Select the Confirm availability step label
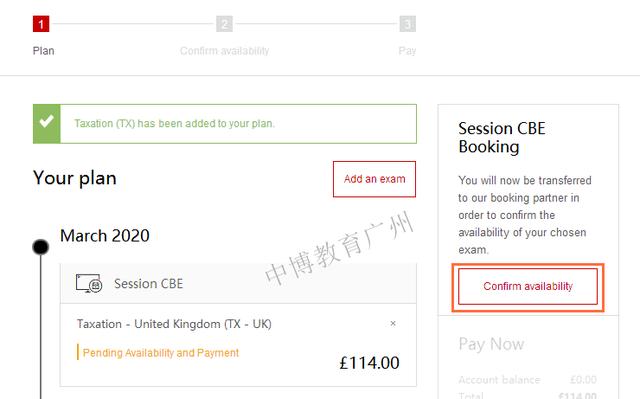The width and height of the screenshot is (640, 399). point(224,51)
